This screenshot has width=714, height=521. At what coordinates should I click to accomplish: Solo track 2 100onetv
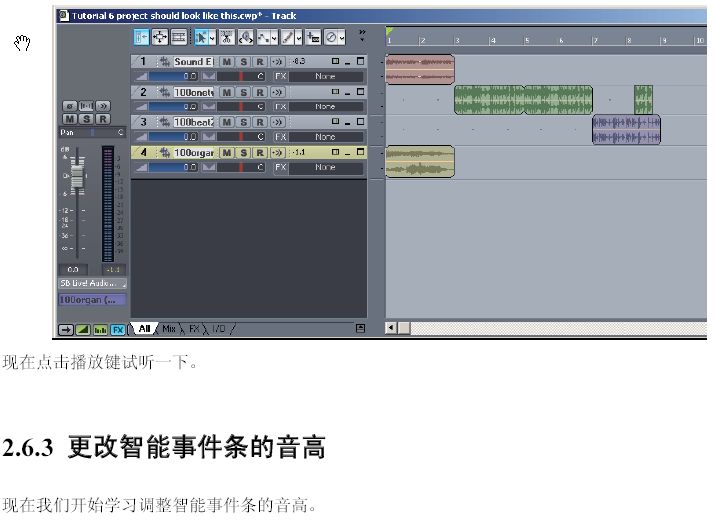[x=244, y=92]
